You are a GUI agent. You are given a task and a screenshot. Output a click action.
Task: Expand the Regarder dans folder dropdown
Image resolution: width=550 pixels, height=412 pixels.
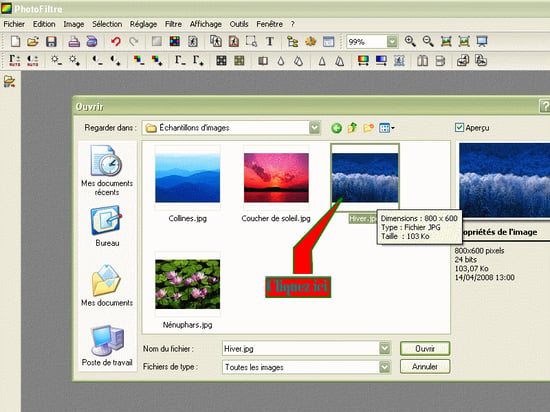[x=315, y=128]
